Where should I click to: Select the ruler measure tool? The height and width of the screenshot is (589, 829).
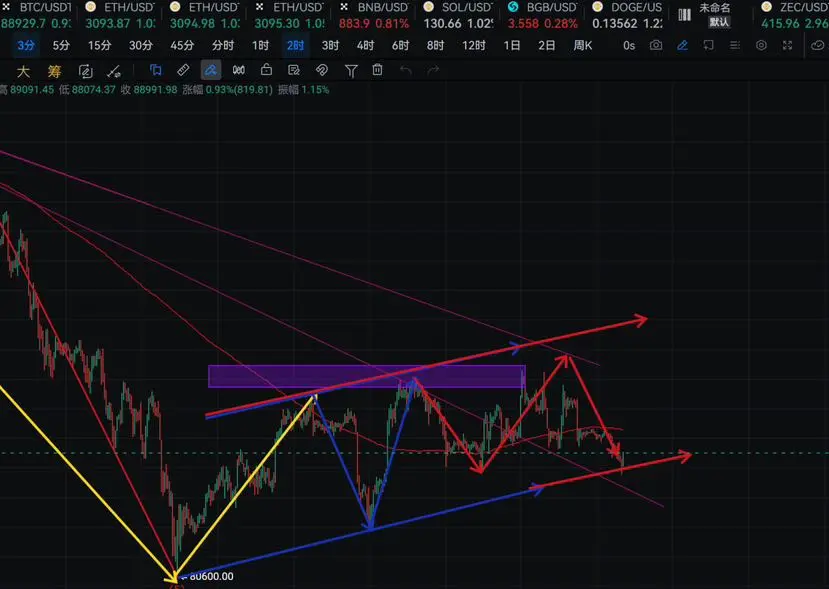pyautogui.click(x=183, y=70)
